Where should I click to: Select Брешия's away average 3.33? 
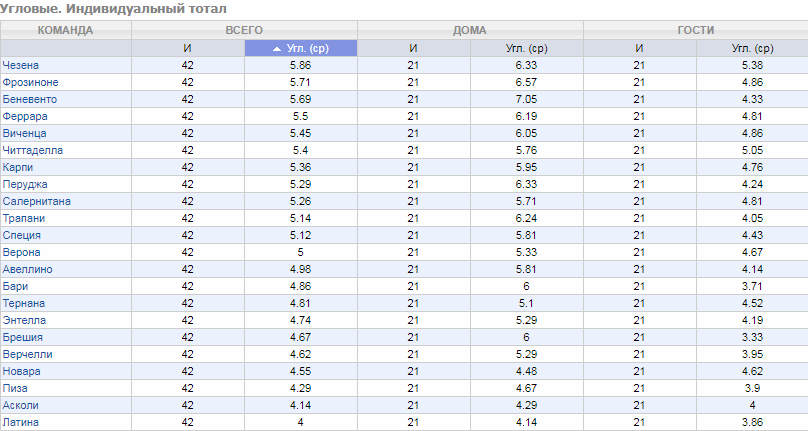point(752,337)
